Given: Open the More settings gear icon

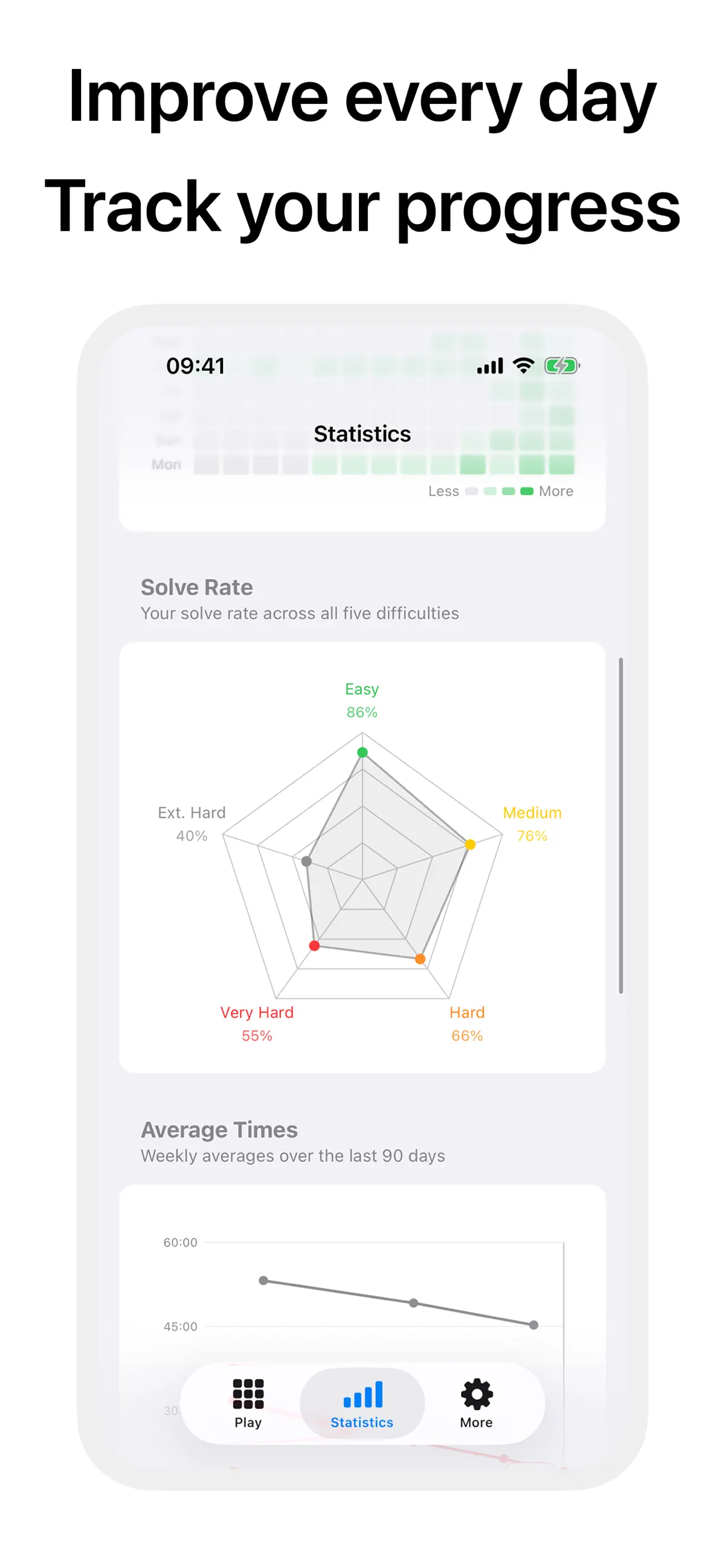Looking at the screenshot, I should coord(477,1394).
